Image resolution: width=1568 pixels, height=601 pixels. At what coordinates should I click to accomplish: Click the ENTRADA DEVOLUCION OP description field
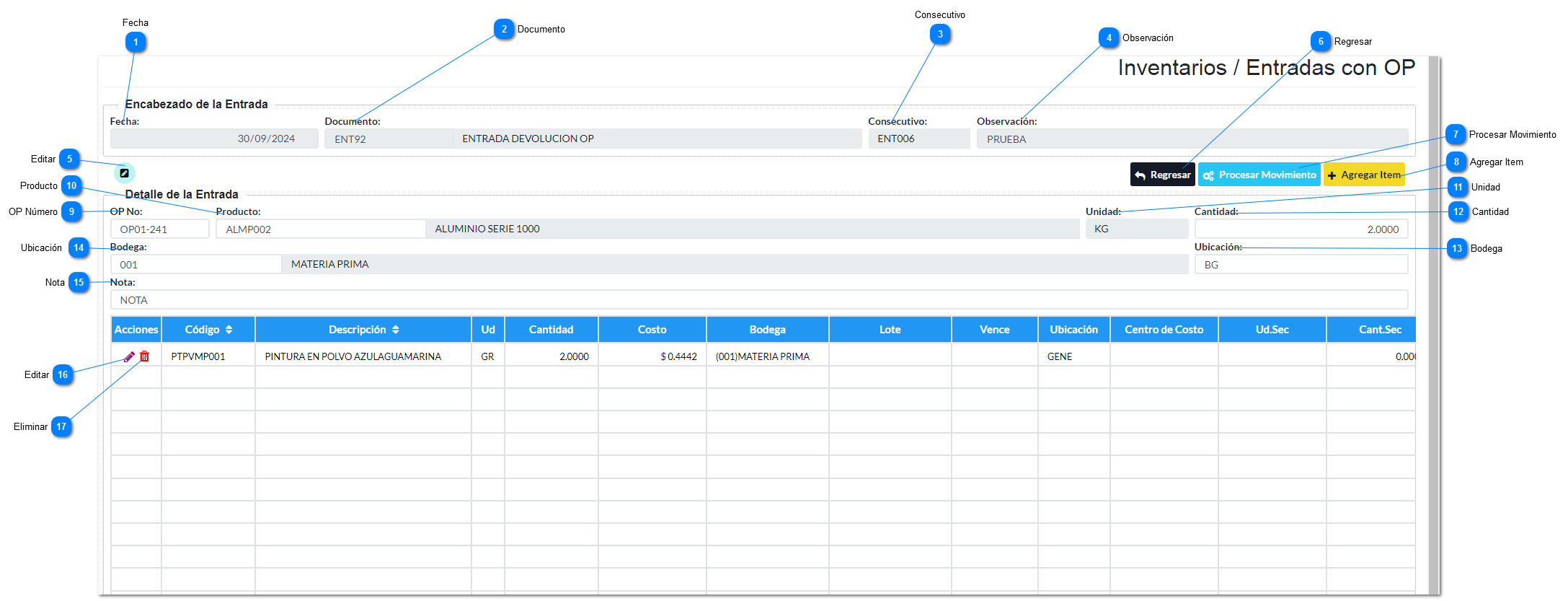657,139
